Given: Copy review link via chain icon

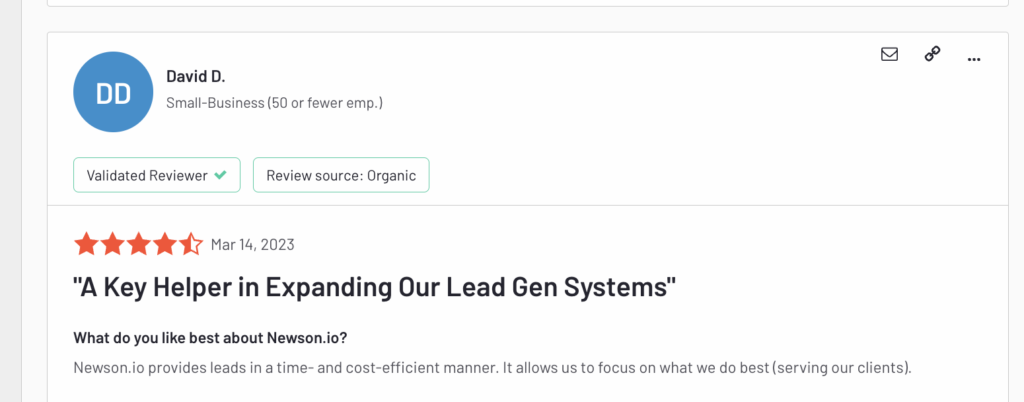Looking at the screenshot, I should click(932, 55).
